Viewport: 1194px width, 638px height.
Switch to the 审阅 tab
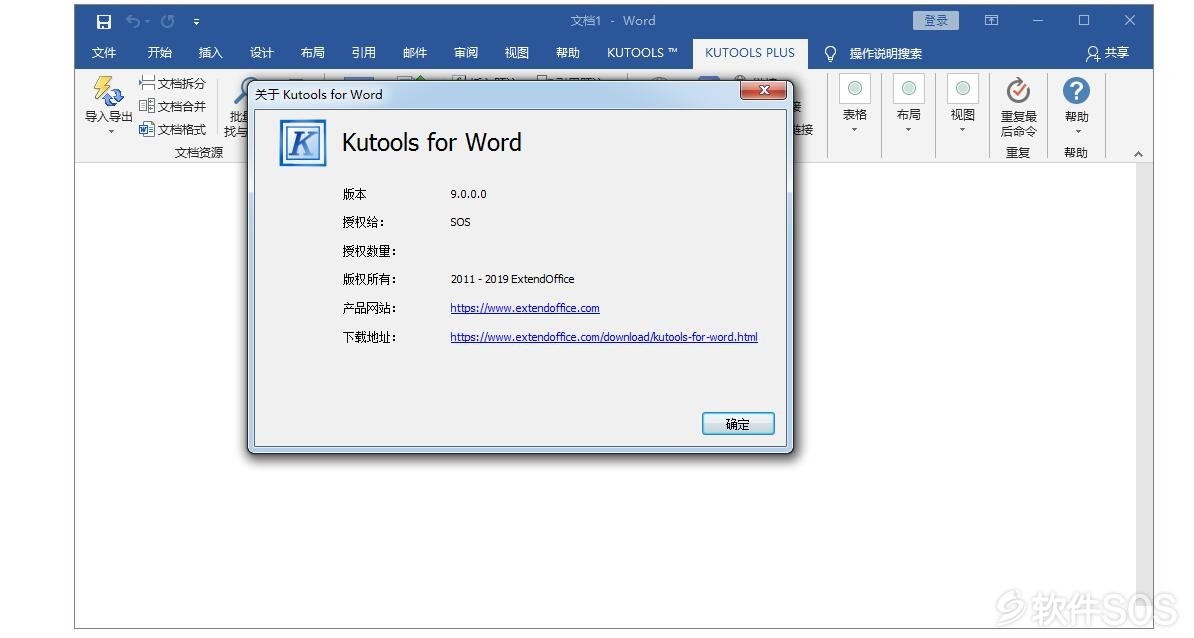click(x=465, y=53)
